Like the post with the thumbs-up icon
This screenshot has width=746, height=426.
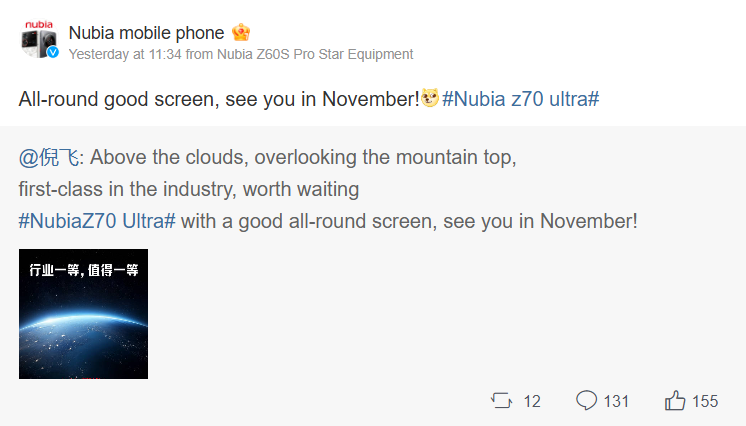coord(675,401)
